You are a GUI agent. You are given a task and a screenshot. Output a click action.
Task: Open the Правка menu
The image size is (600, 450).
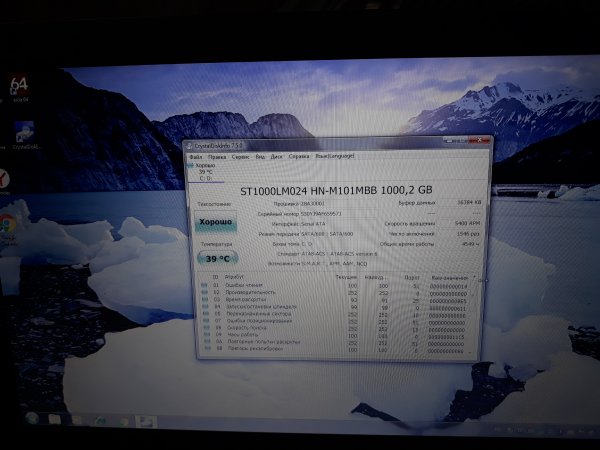point(215,157)
